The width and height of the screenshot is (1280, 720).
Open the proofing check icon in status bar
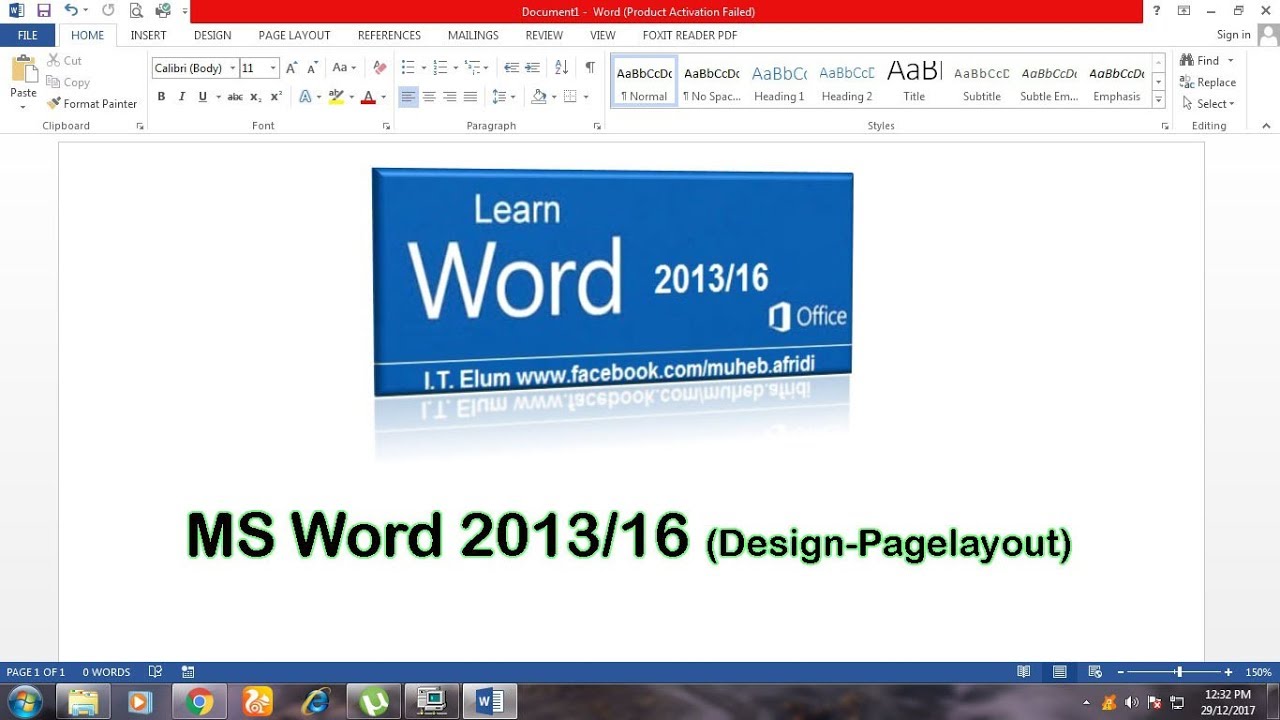(x=155, y=672)
